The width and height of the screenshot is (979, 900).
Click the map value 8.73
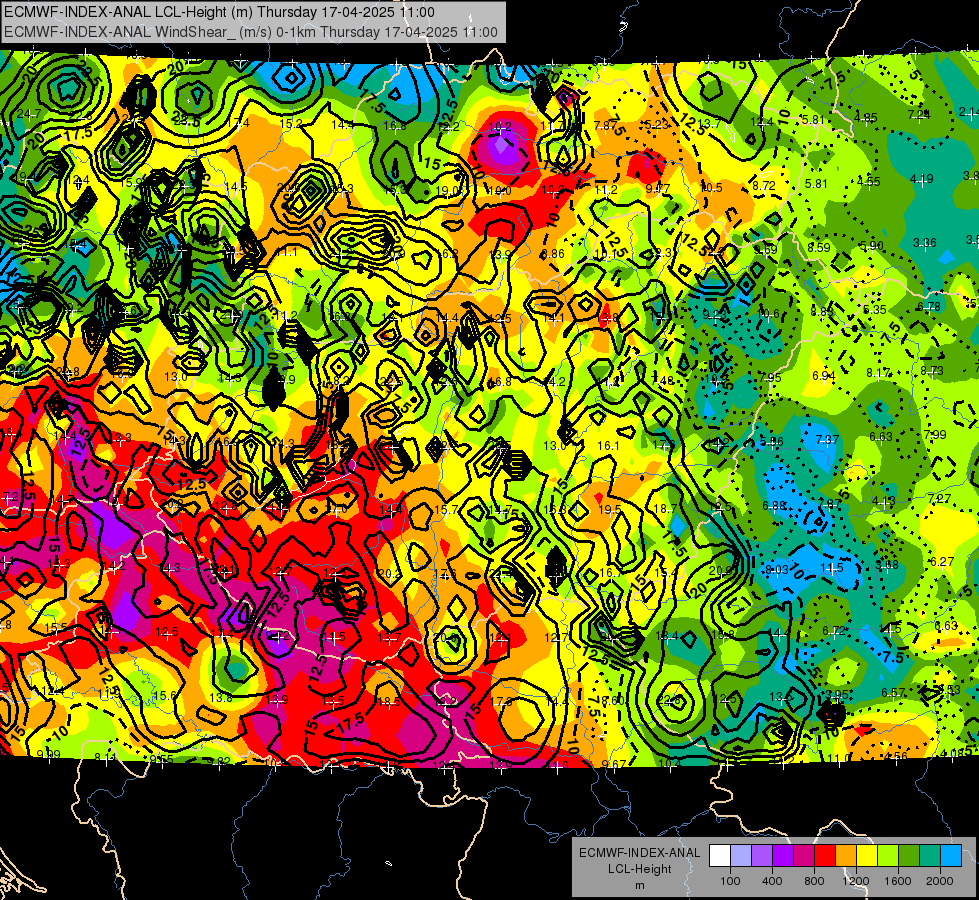coord(932,370)
